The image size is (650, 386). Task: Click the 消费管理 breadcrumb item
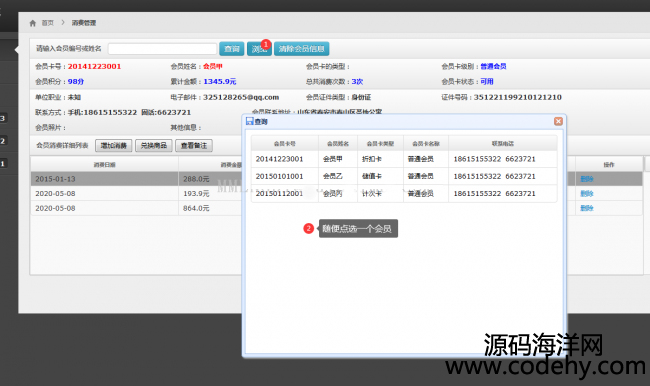pyautogui.click(x=84, y=23)
